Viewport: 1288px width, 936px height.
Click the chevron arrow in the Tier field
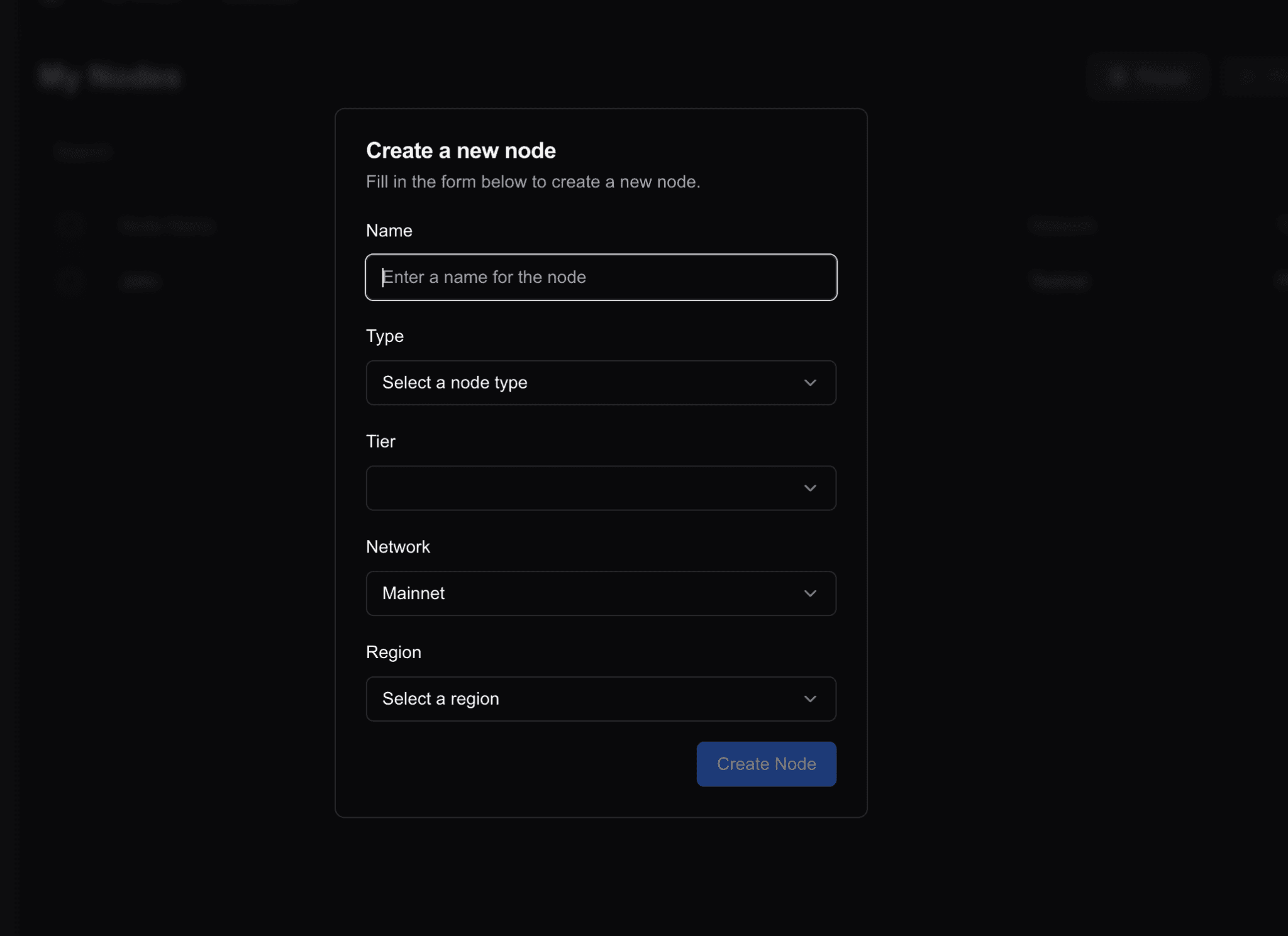[x=809, y=488]
